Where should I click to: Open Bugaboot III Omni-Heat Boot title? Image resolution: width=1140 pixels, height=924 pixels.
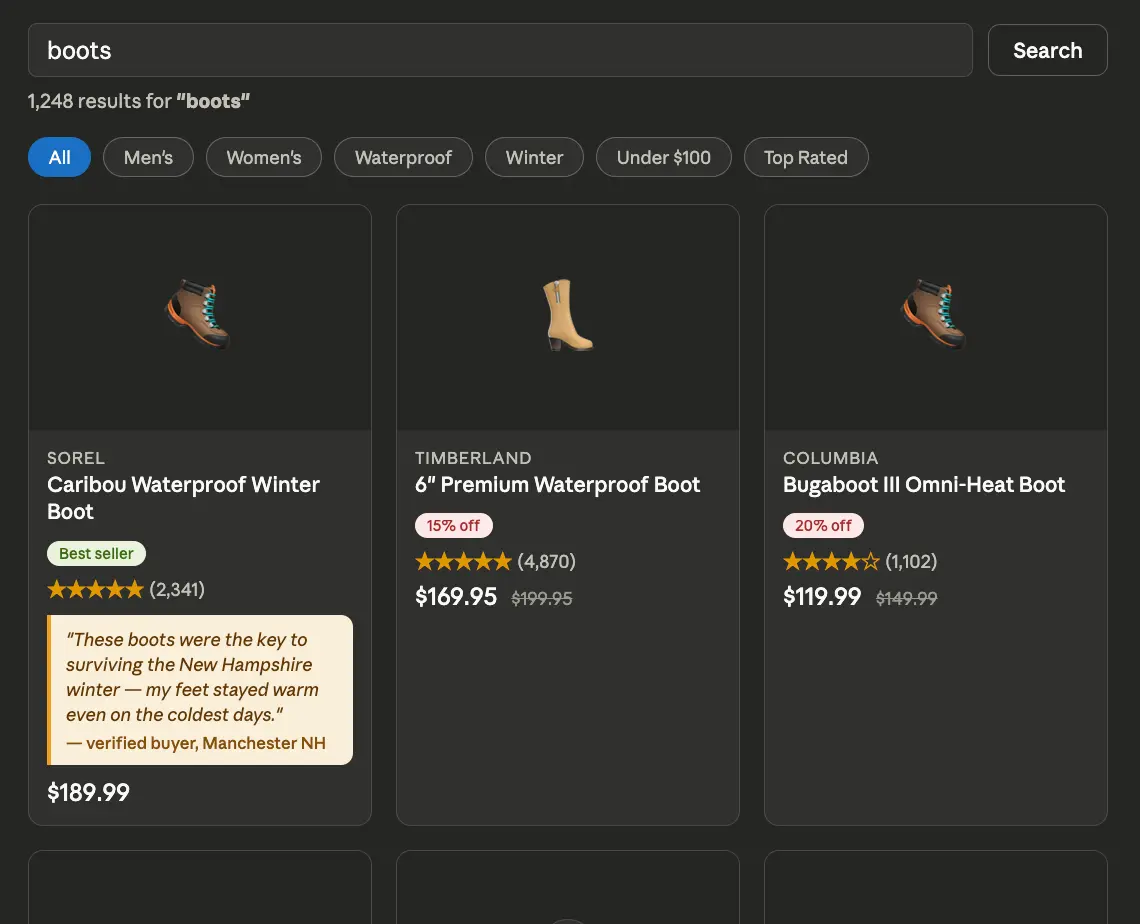[924, 485]
